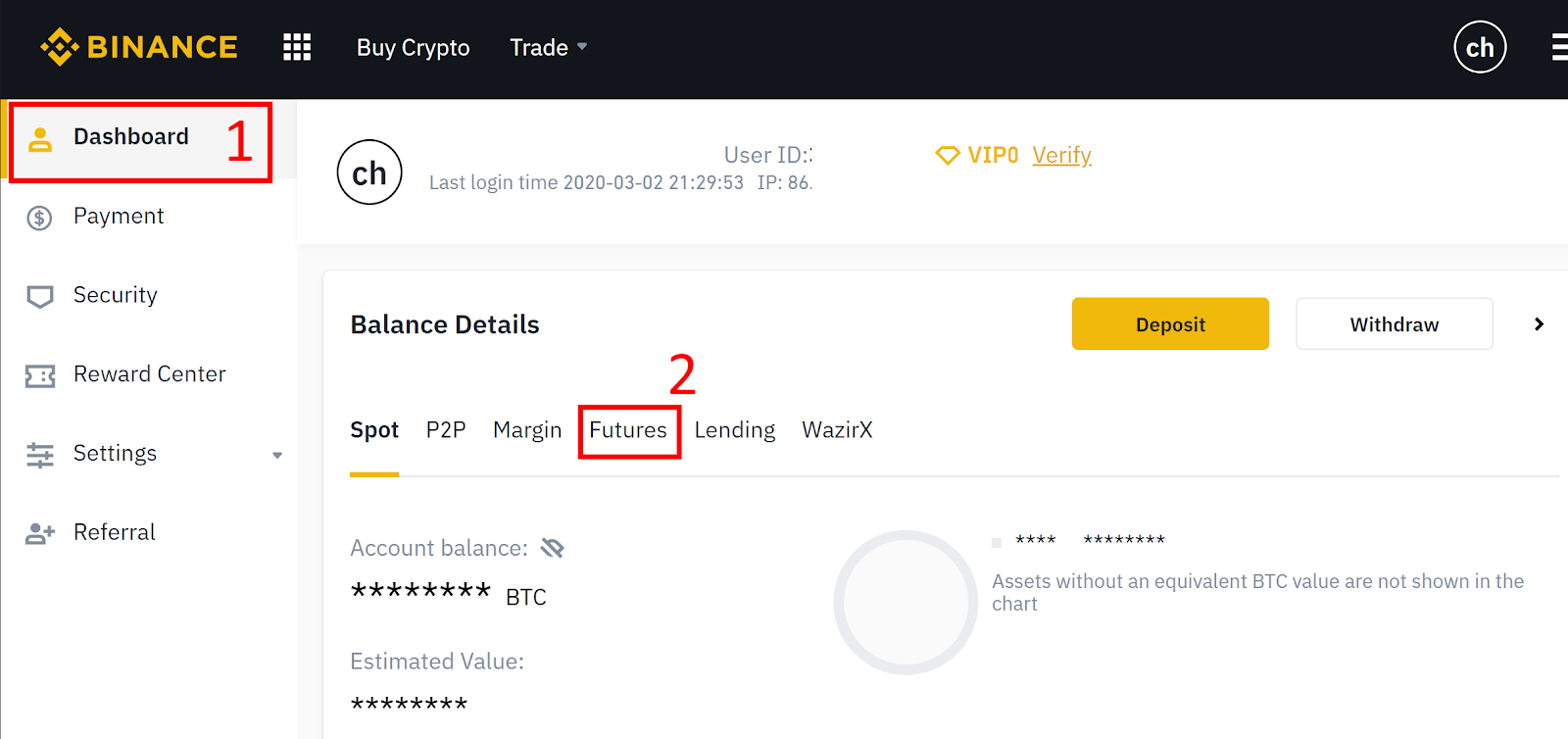Click the Security shield icon
This screenshot has height=739, width=1568.
pos(39,296)
